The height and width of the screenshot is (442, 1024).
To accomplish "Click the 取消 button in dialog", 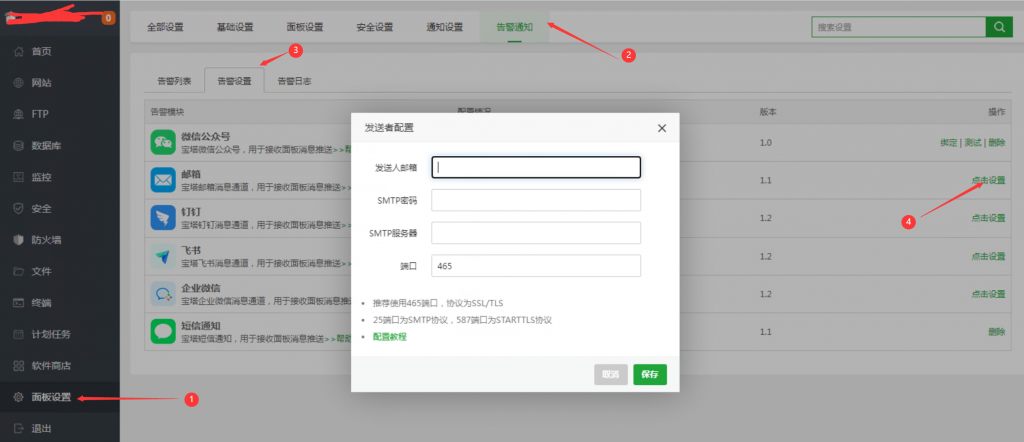I will [x=610, y=375].
